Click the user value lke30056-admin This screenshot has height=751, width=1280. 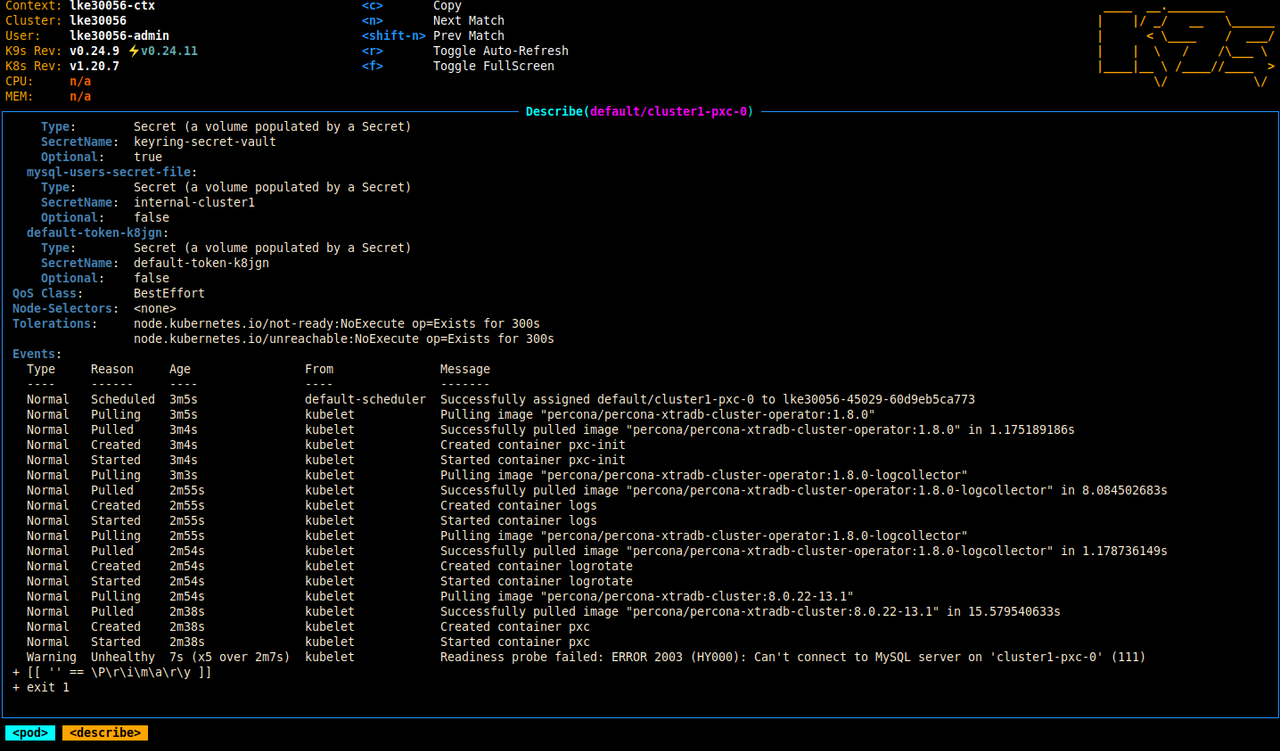119,36
